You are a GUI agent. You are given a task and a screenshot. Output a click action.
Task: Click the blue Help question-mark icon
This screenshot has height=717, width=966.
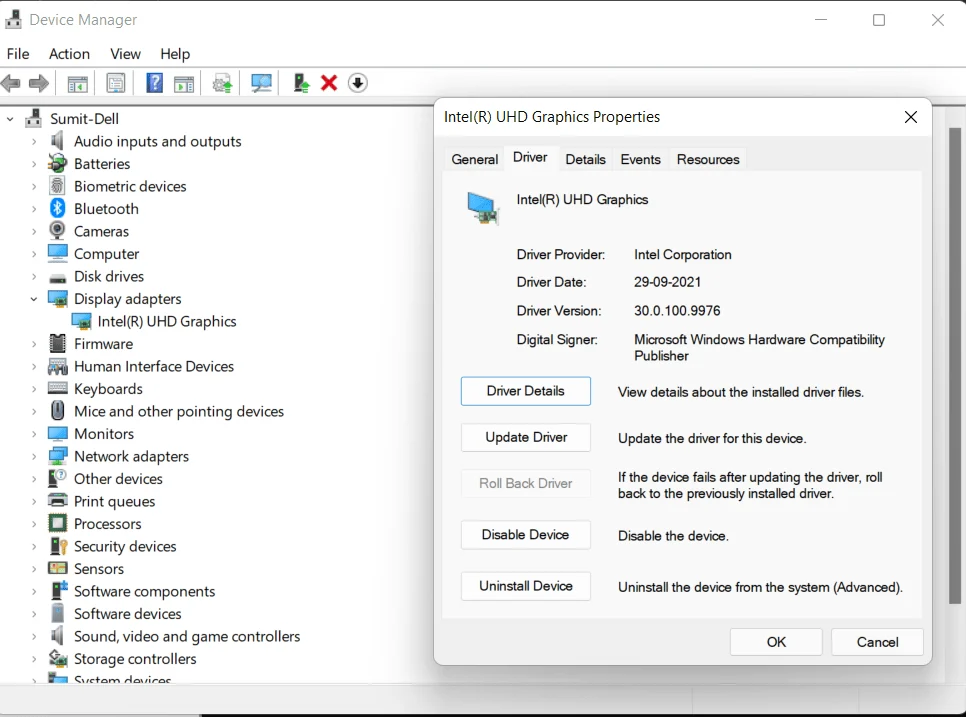(154, 83)
